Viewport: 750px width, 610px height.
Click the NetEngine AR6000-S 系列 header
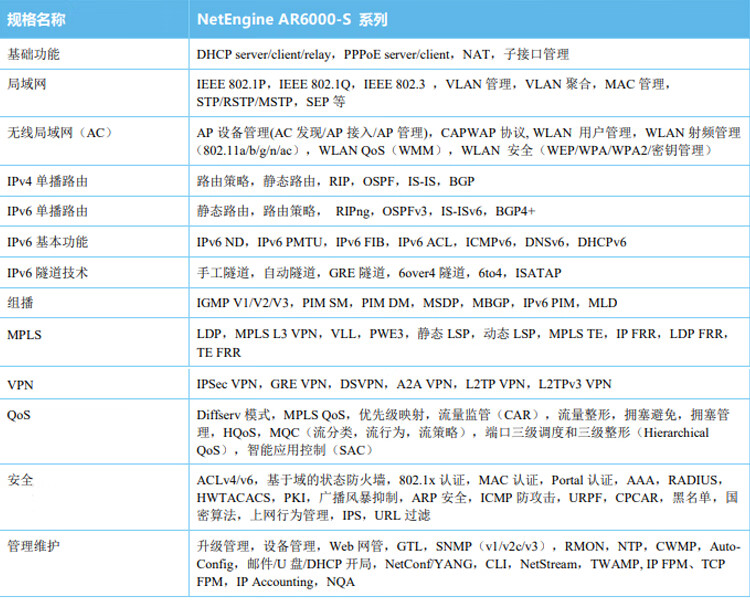[x=290, y=19]
